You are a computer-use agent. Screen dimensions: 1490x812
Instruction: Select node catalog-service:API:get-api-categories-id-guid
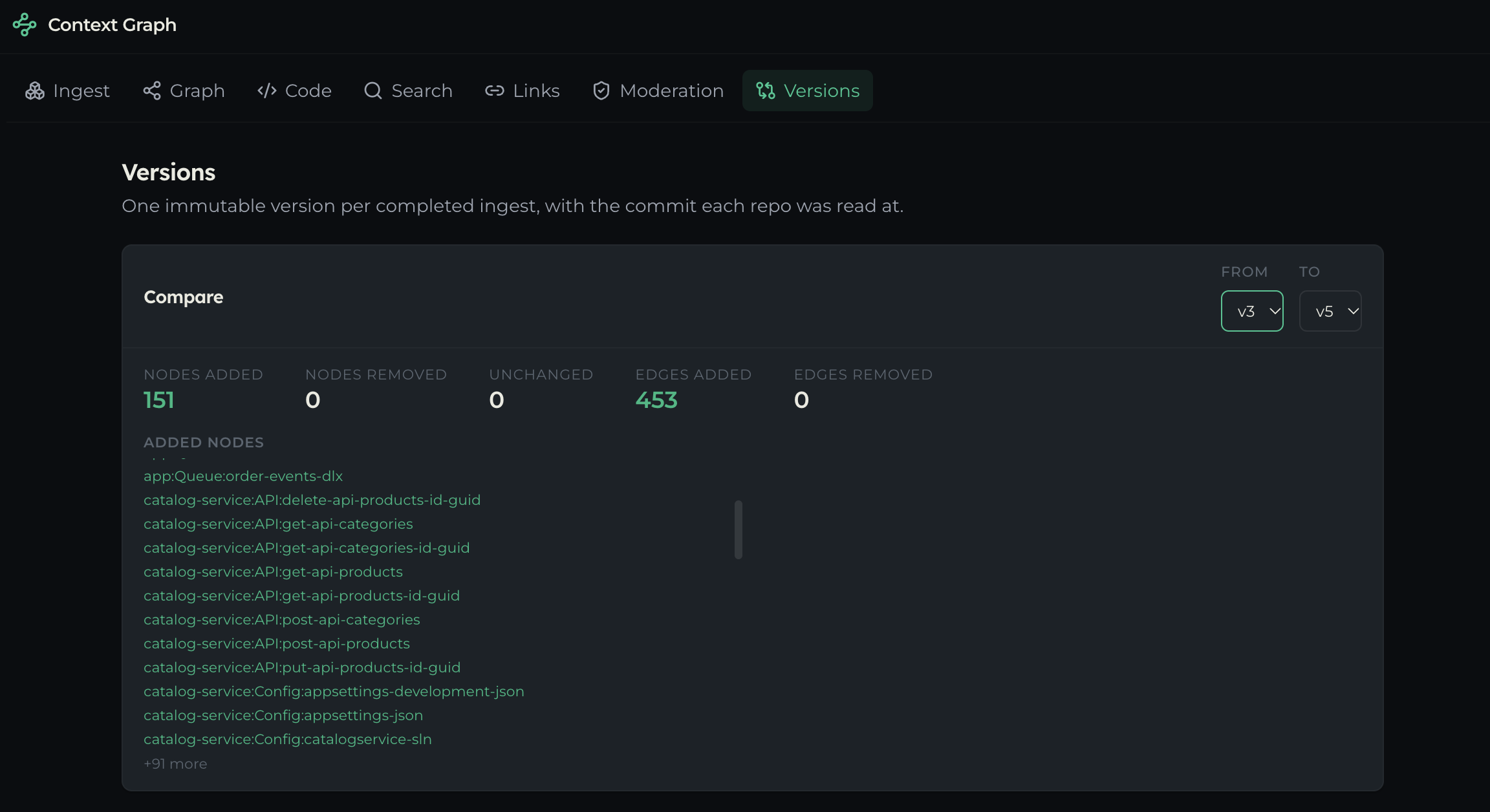pyautogui.click(x=307, y=548)
